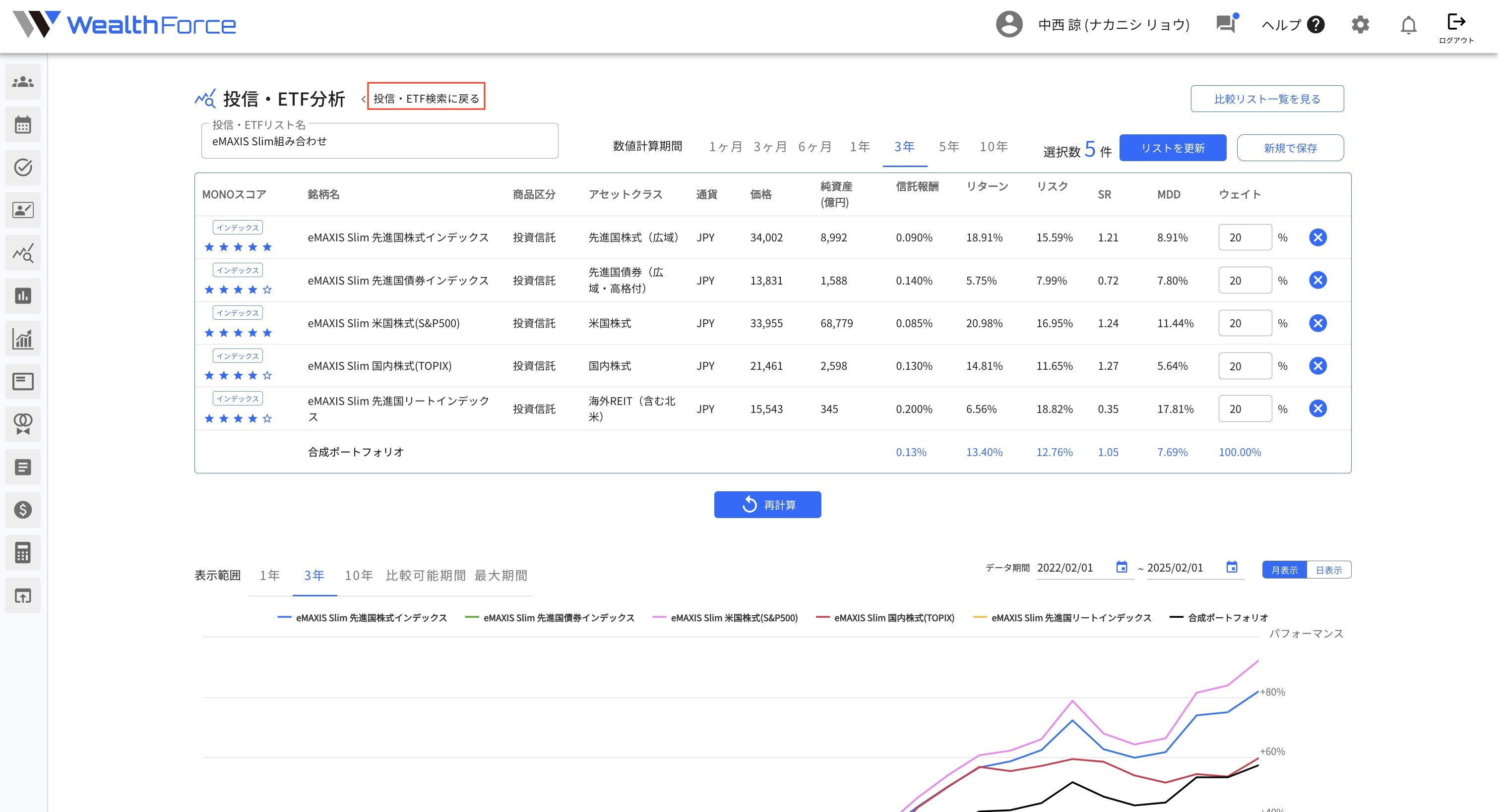This screenshot has height=812, width=1498.
Task: Remove eMAXIS Slim 米国株式(S&P500) row
Action: (x=1317, y=323)
